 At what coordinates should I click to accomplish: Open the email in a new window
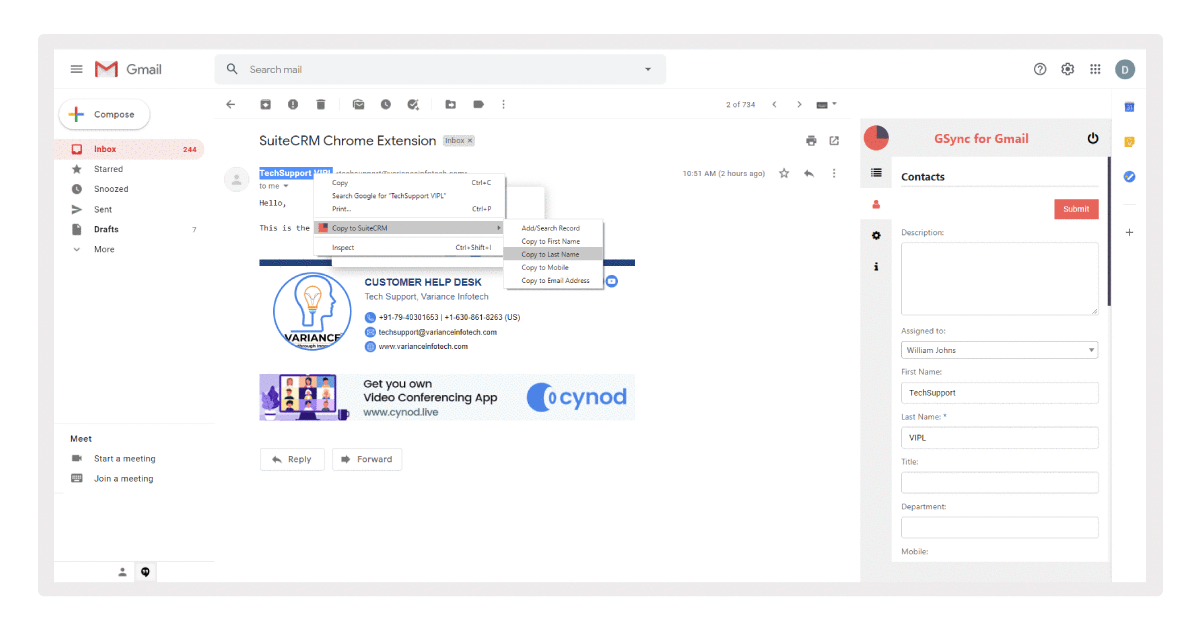tap(834, 141)
